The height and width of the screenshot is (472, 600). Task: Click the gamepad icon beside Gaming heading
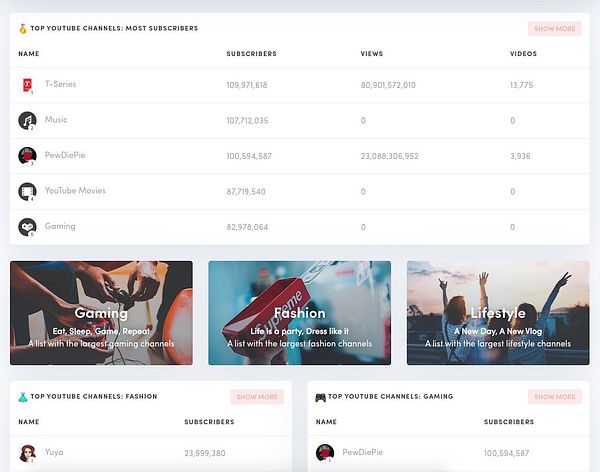320,397
